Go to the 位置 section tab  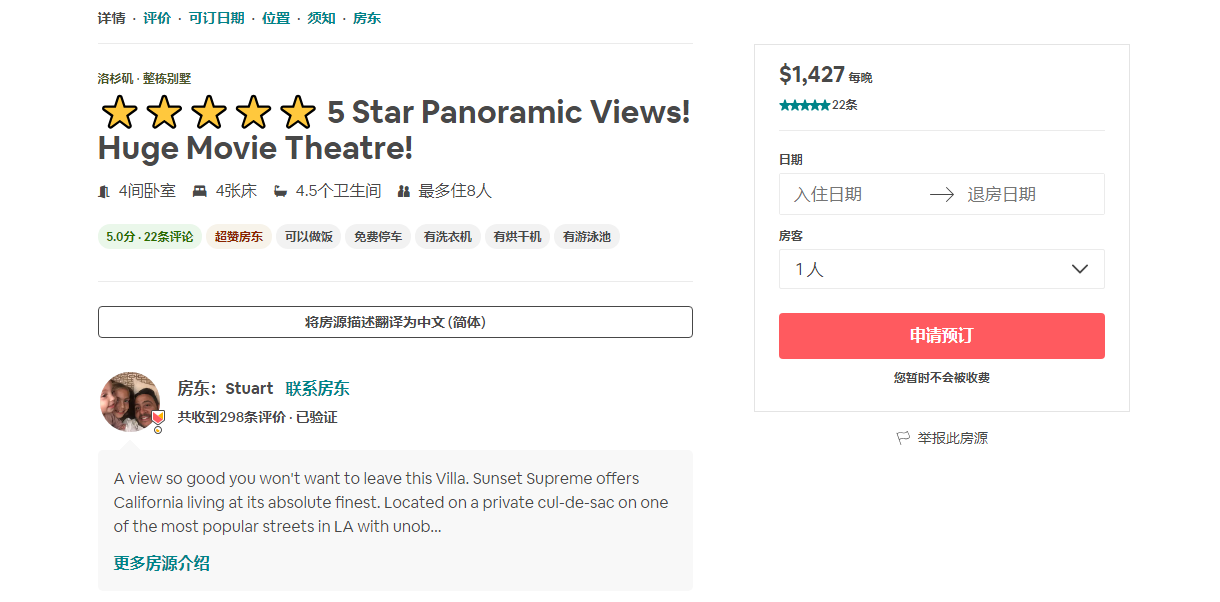[x=276, y=18]
